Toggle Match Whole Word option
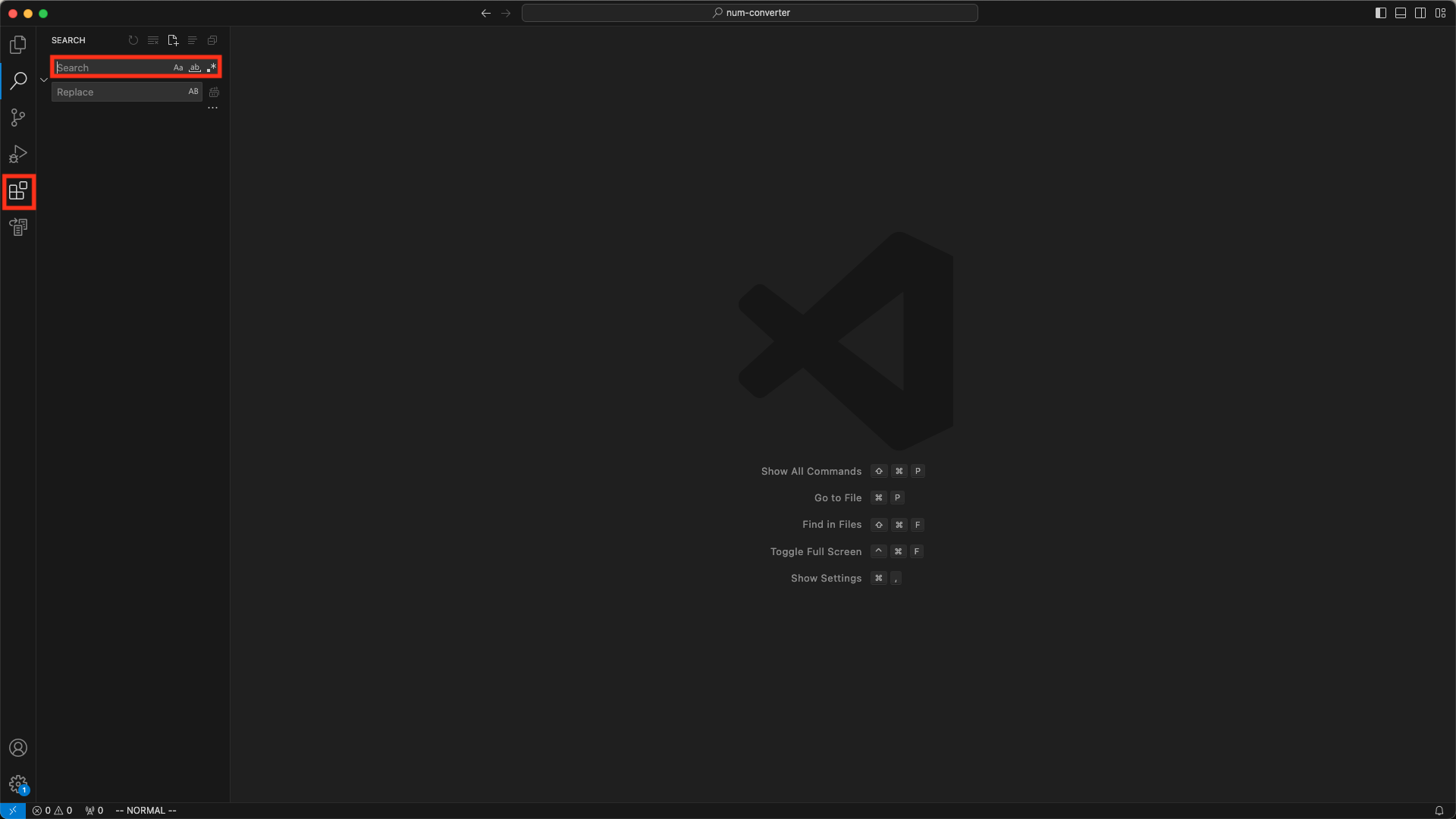 click(x=195, y=67)
